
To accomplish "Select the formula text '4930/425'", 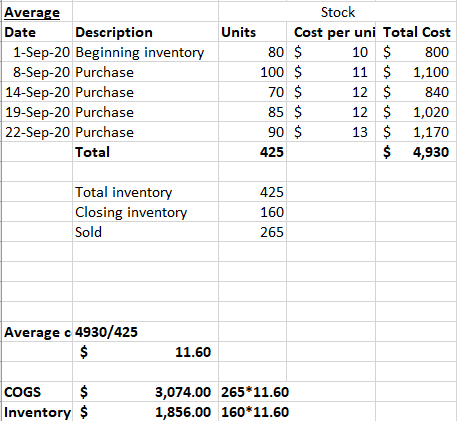I will pos(106,332).
